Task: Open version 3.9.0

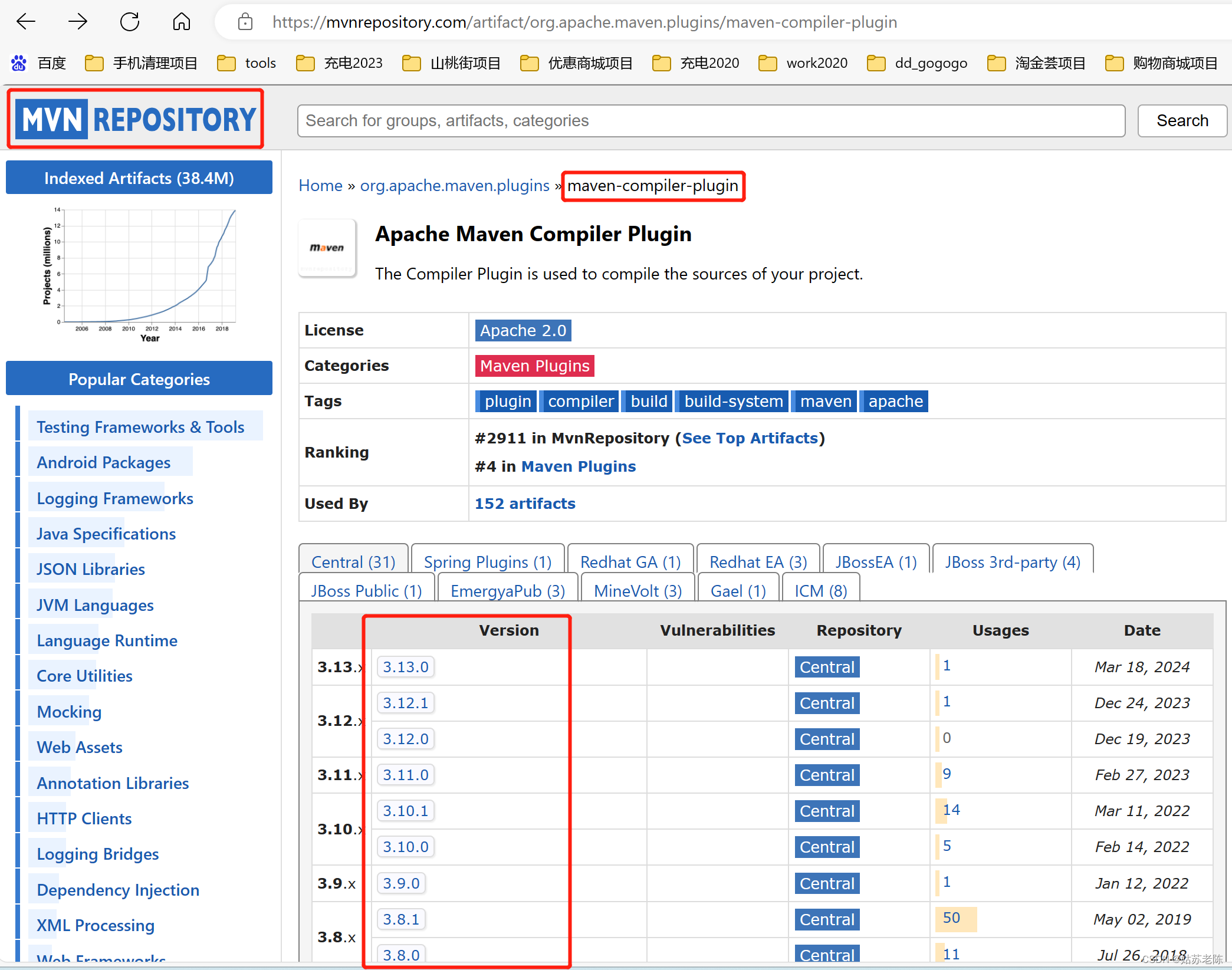Action: 401,883
